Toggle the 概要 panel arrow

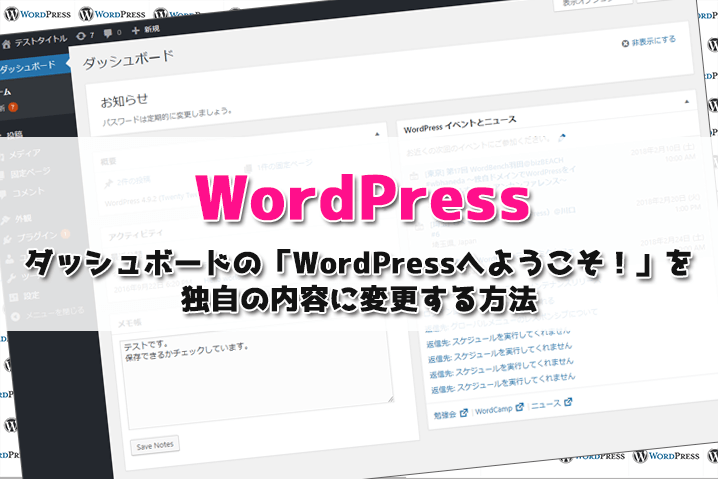coord(377,134)
